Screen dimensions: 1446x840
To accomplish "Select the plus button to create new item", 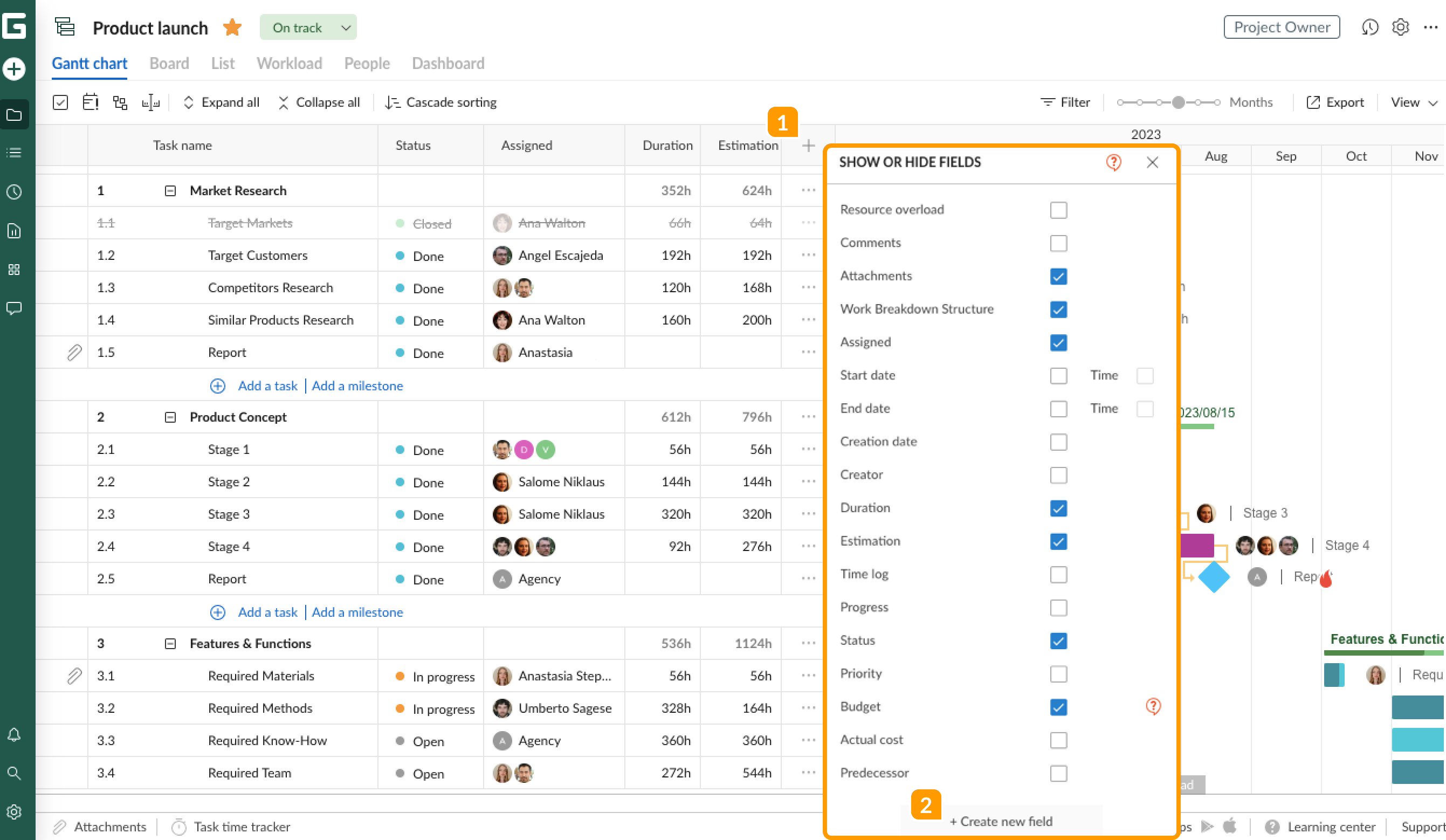I will pos(15,68).
